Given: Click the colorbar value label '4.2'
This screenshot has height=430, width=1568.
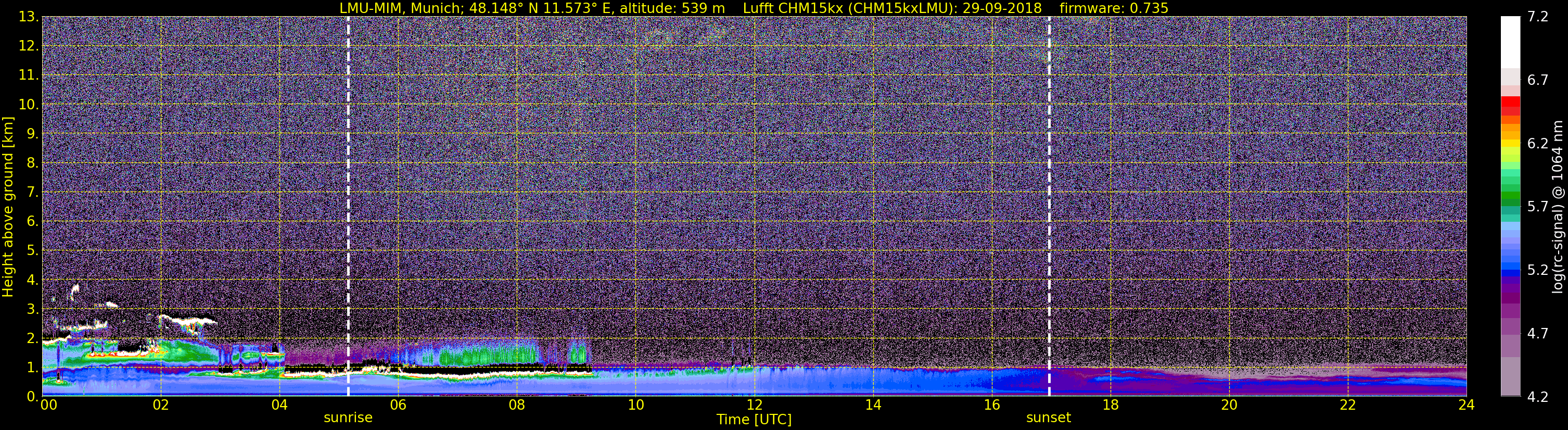Looking at the screenshot, I should (x=1538, y=397).
